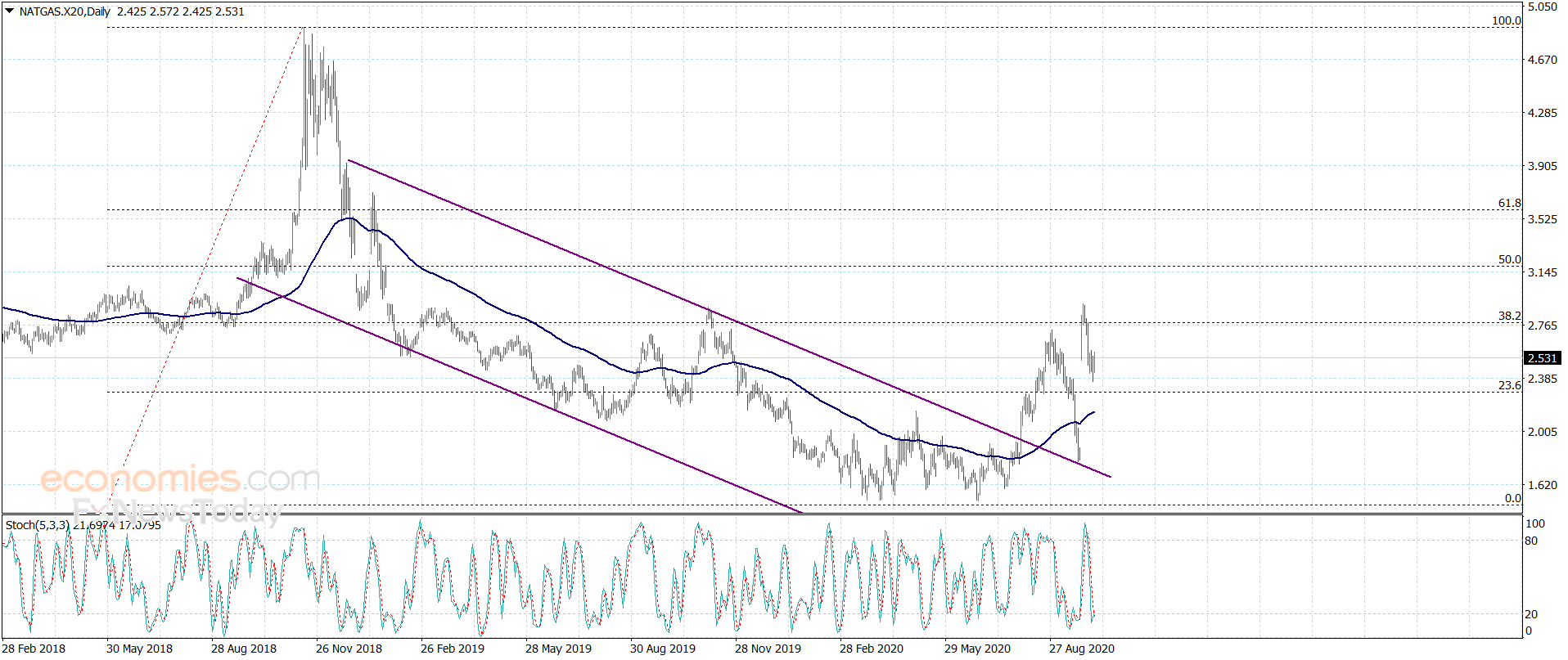Click the 28 May 2019 date label
1568x660 pixels.
coord(558,649)
